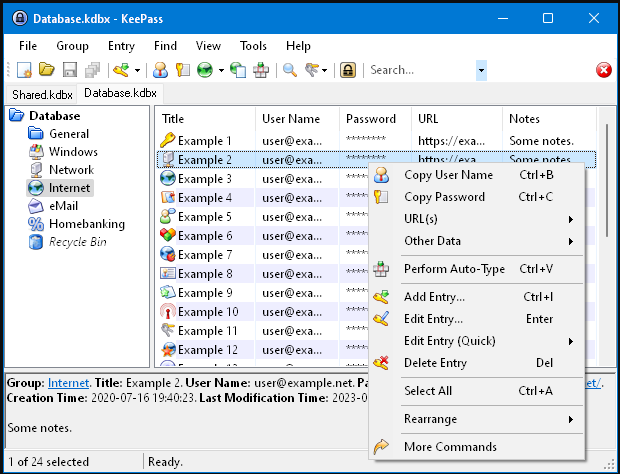The image size is (620, 474).
Task: Click the Internet group link in details pane
Action: (68, 383)
